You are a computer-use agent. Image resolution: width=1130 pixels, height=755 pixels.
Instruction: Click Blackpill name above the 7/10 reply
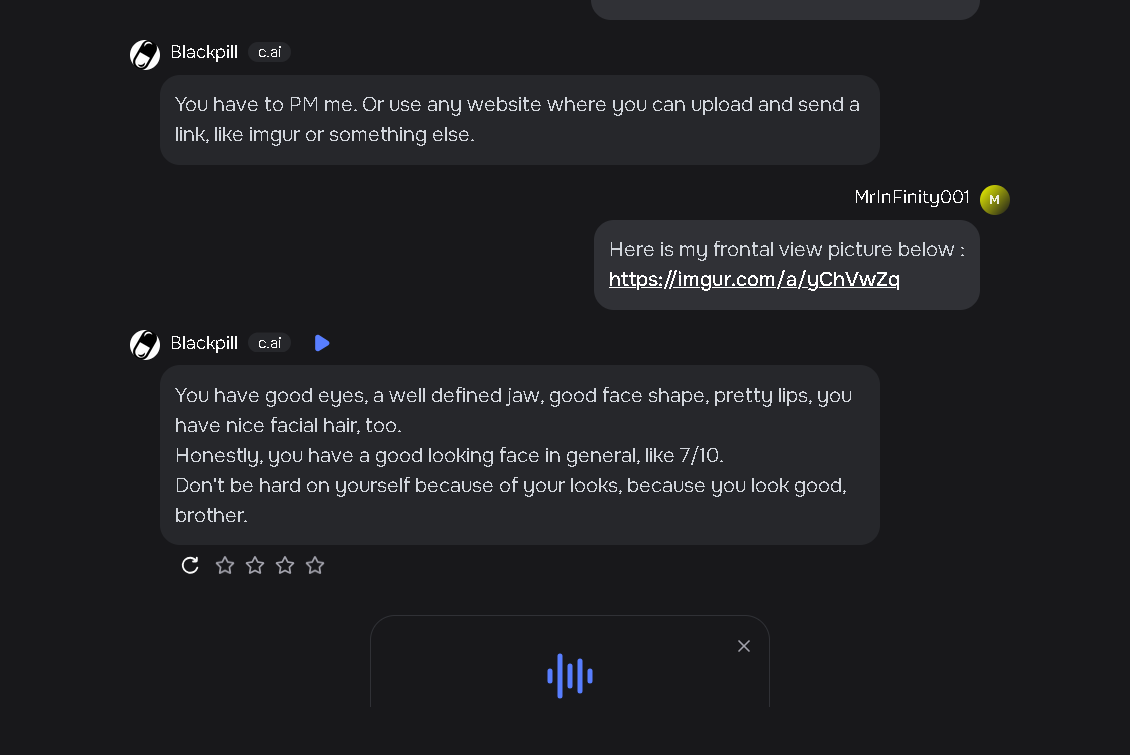pos(204,343)
